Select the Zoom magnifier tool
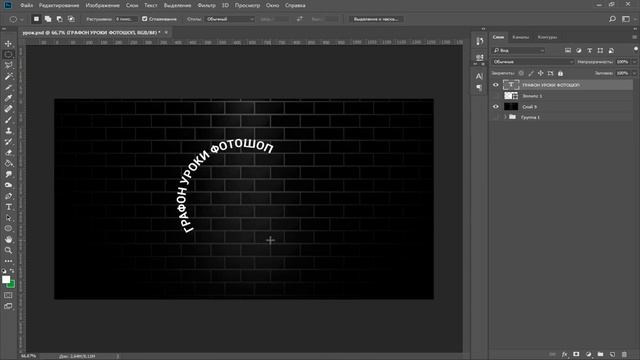The height and width of the screenshot is (360, 640). 8,250
